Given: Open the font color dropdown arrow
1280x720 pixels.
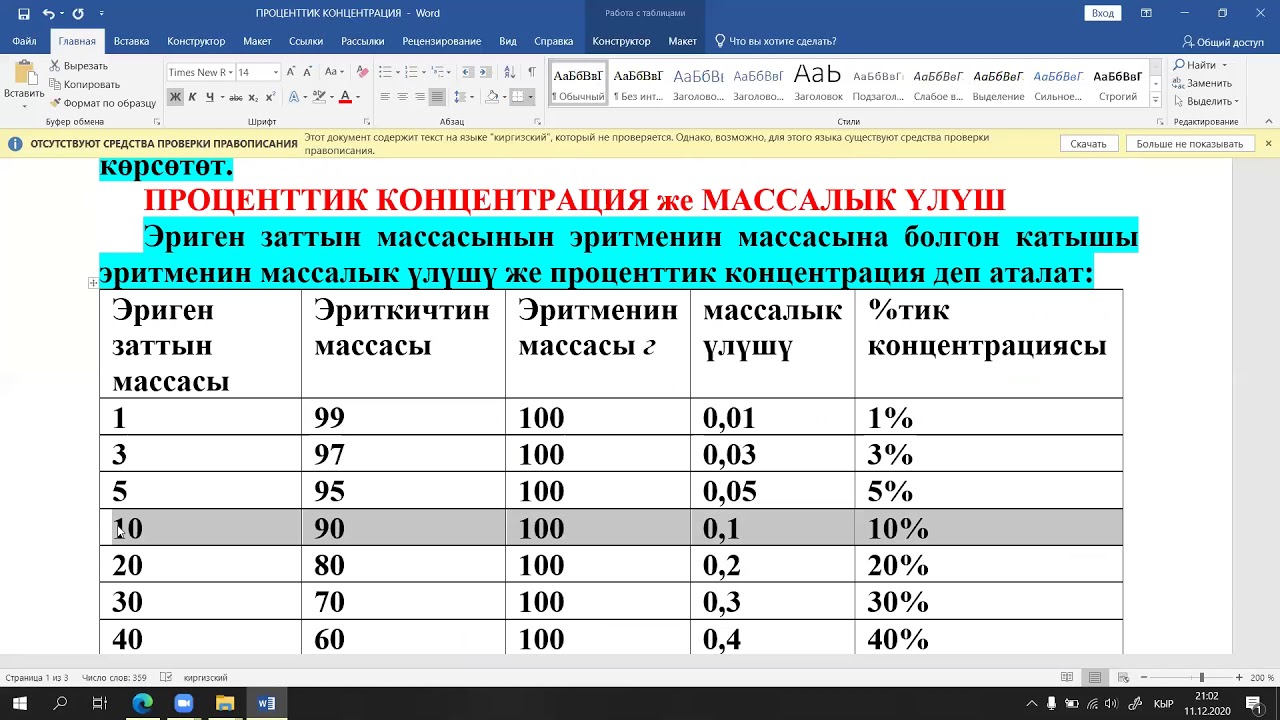Looking at the screenshot, I should click(357, 97).
